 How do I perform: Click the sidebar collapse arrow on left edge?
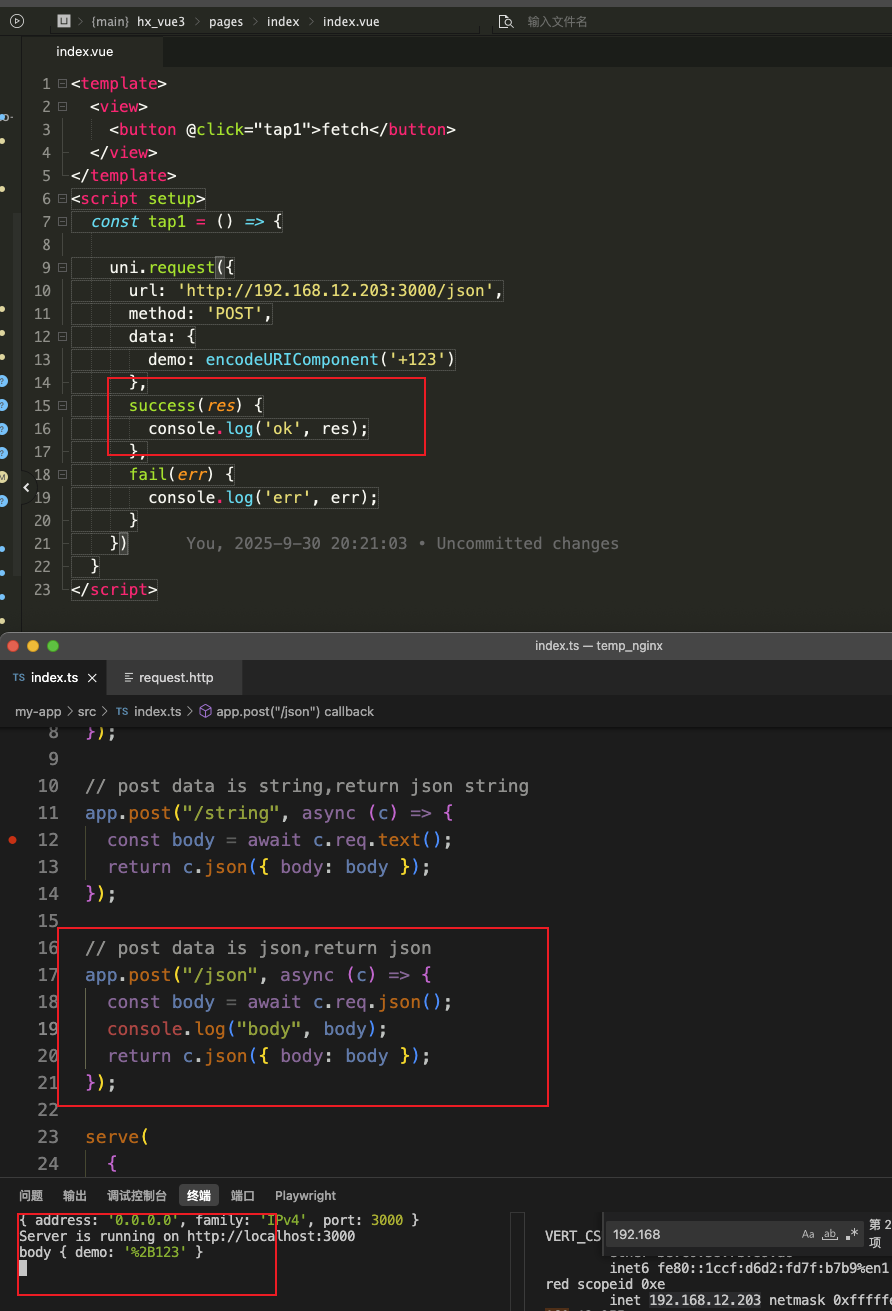(x=26, y=488)
